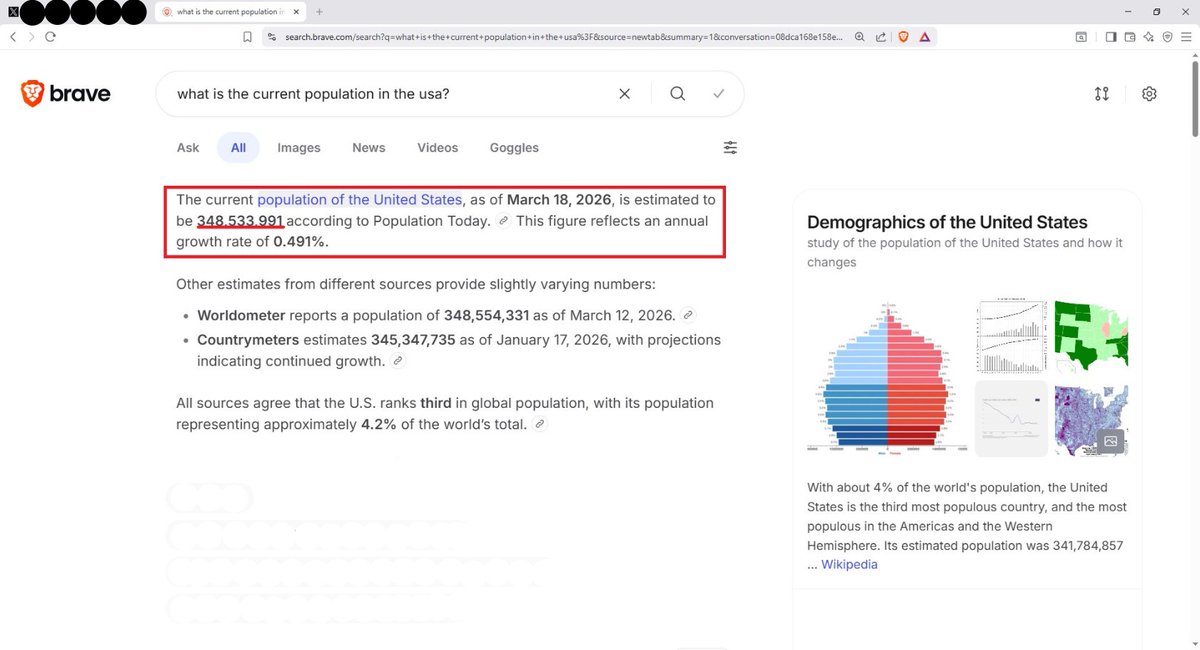1200x650 pixels.
Task: Click the share page icon in address bar
Action: 881,36
